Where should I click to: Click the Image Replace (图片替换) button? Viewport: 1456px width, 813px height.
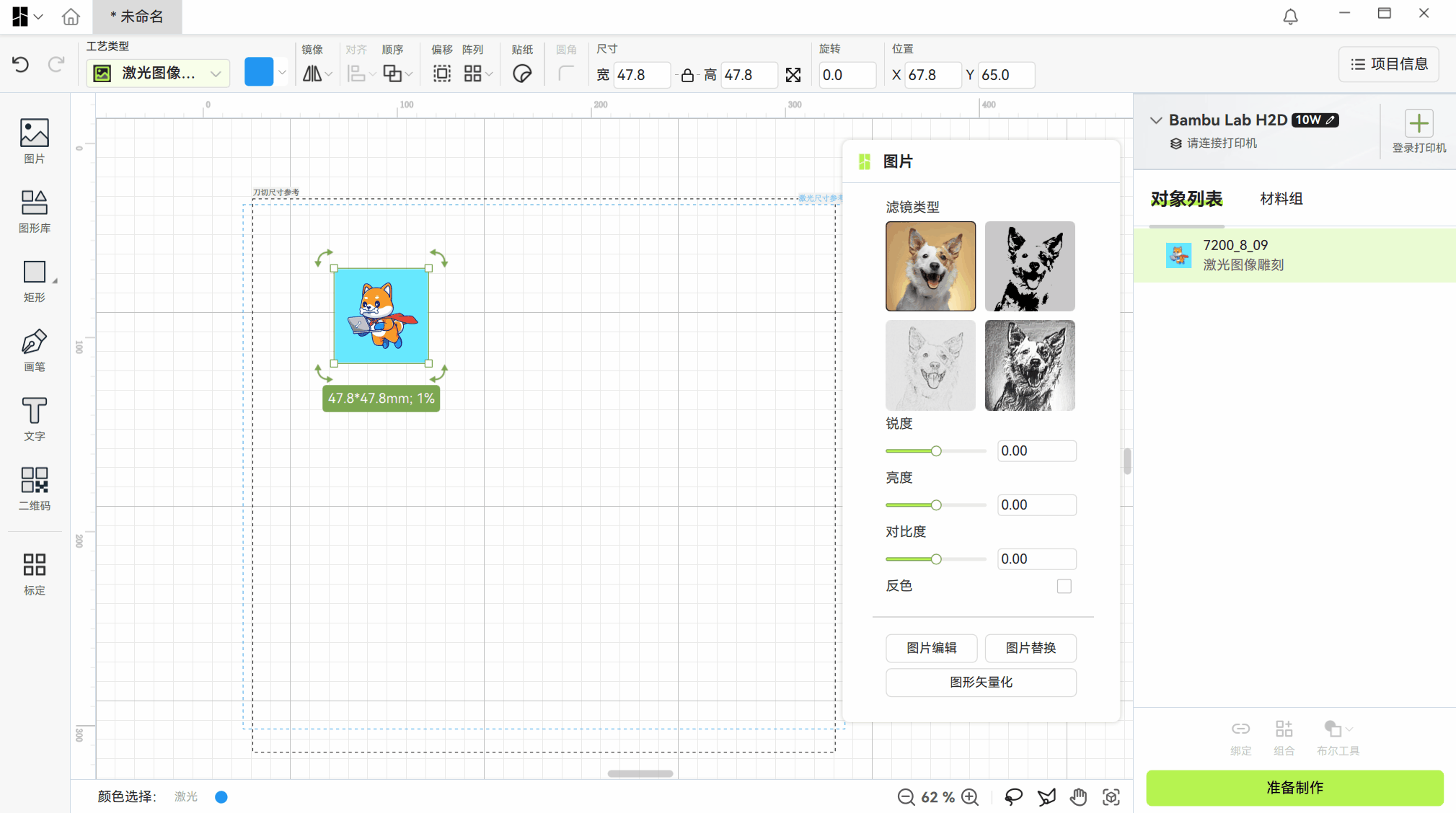1031,648
